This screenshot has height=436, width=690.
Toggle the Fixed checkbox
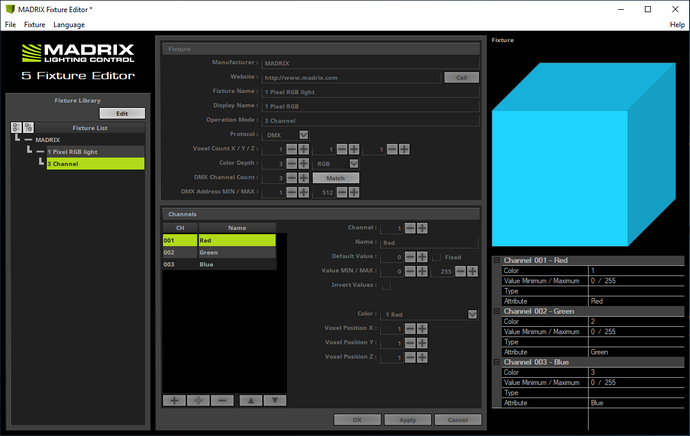coord(437,257)
